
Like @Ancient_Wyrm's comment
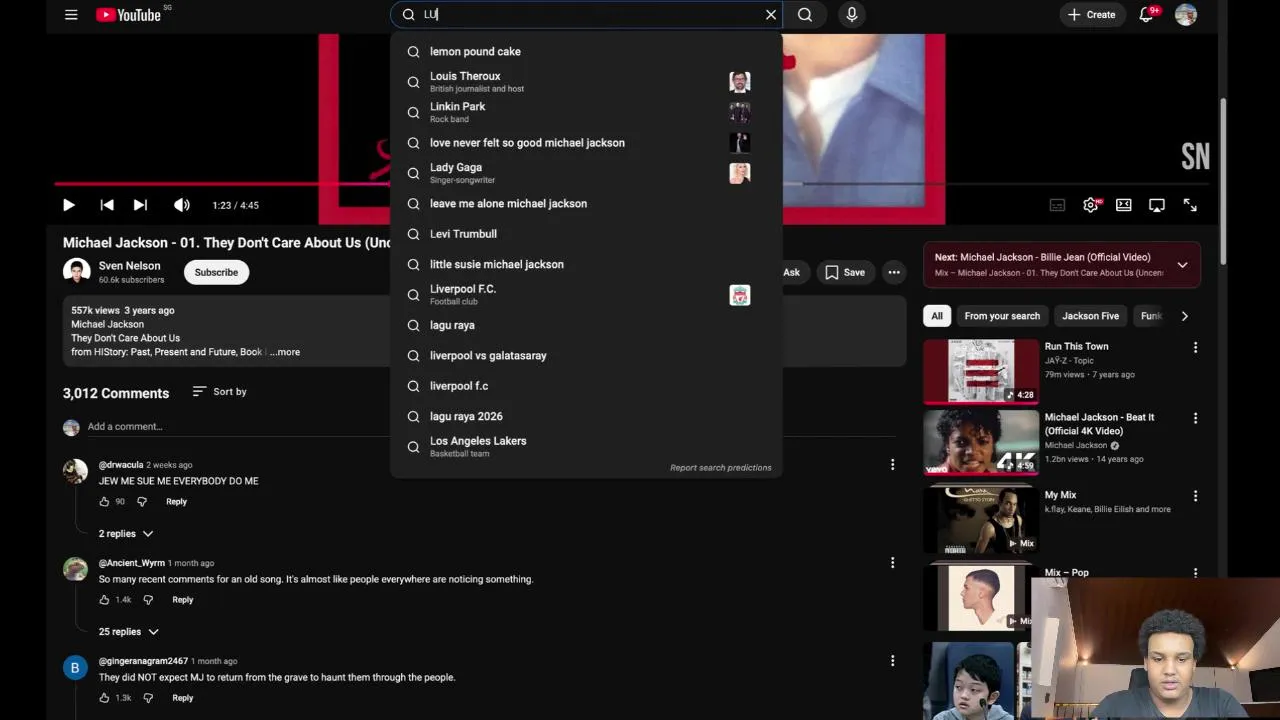[x=104, y=600]
